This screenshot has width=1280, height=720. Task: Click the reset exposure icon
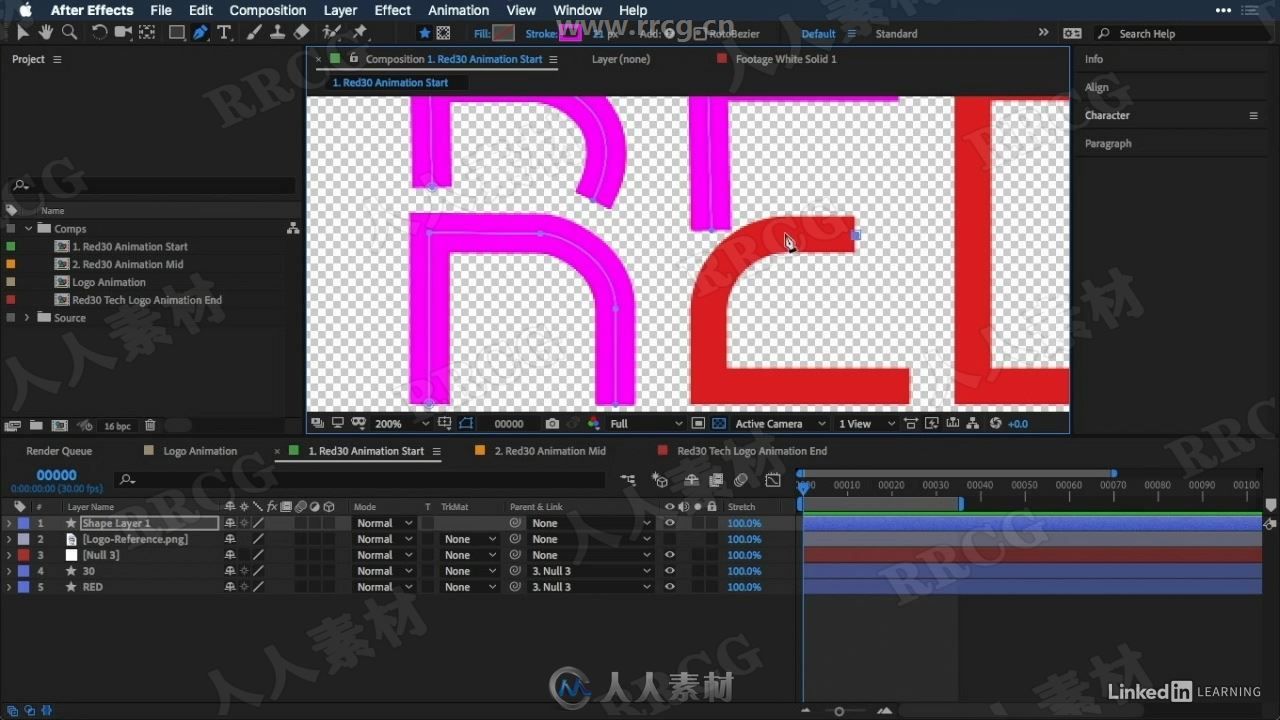point(995,424)
